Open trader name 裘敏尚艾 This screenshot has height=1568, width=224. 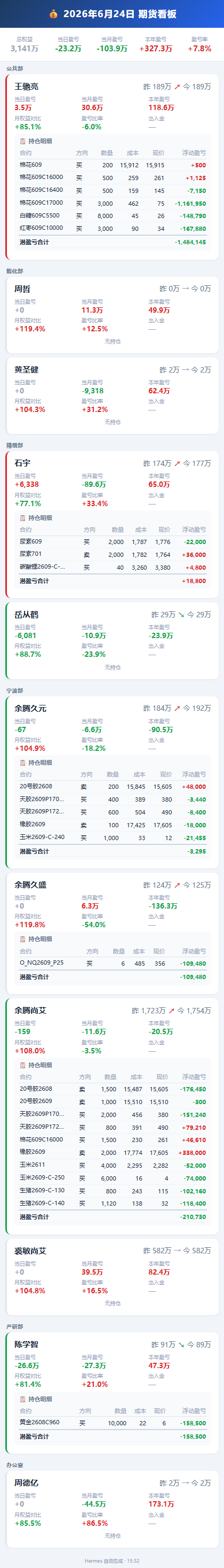click(x=30, y=1251)
